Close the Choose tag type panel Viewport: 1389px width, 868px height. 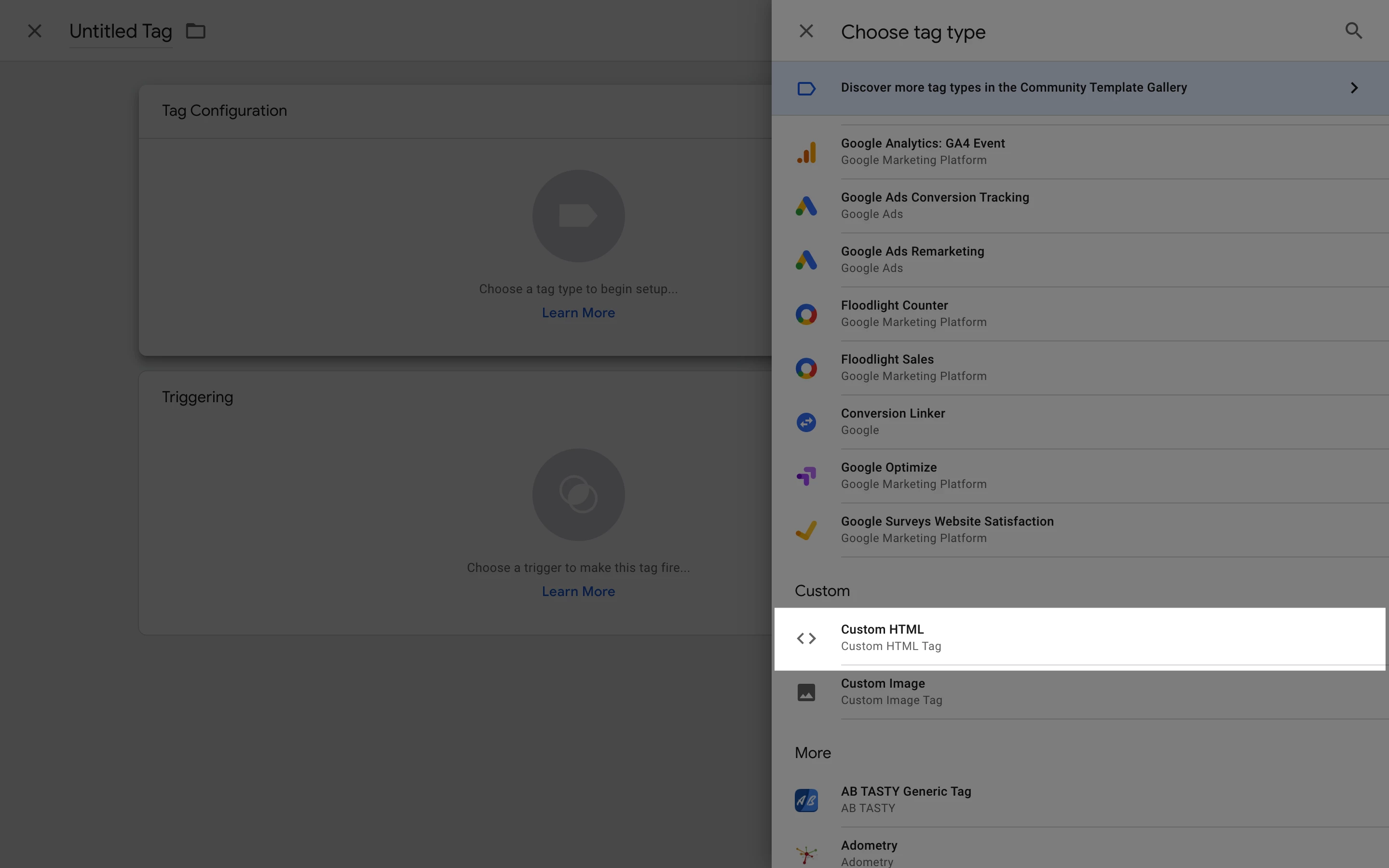click(x=806, y=31)
